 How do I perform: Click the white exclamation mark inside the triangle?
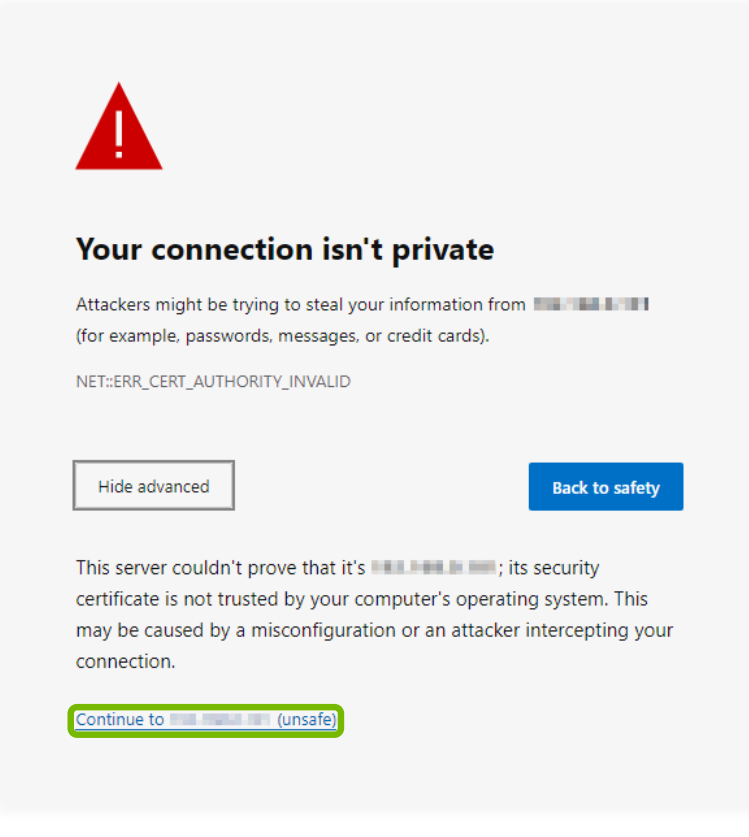click(x=119, y=134)
